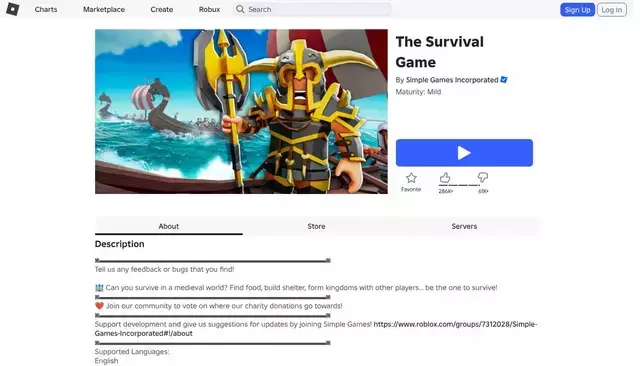This screenshot has width=640, height=366.
Task: Click "Join our community to vote" text
Action: (224, 306)
